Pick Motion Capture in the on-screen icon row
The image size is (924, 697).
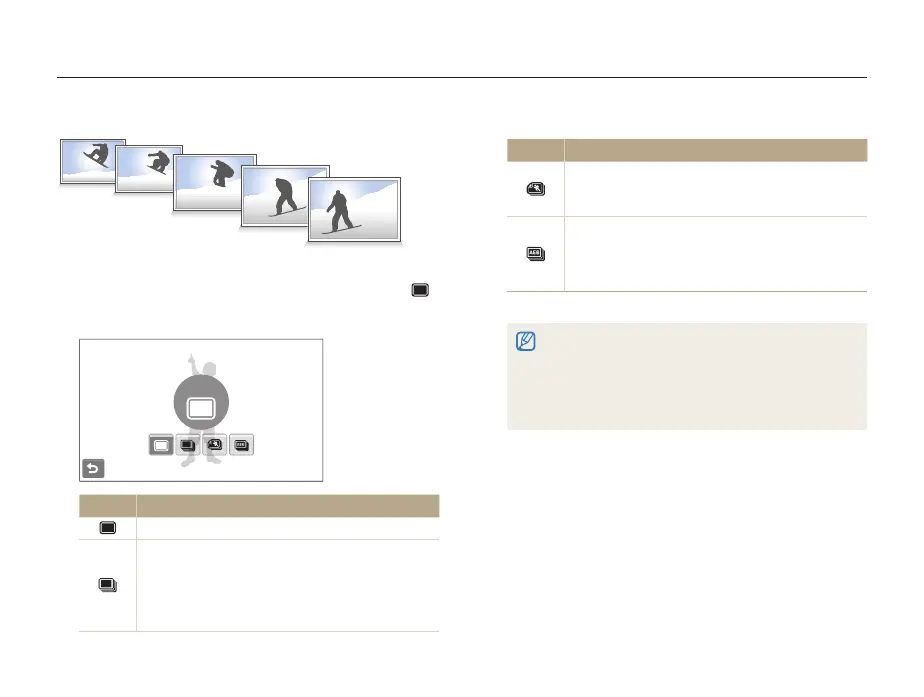click(215, 445)
